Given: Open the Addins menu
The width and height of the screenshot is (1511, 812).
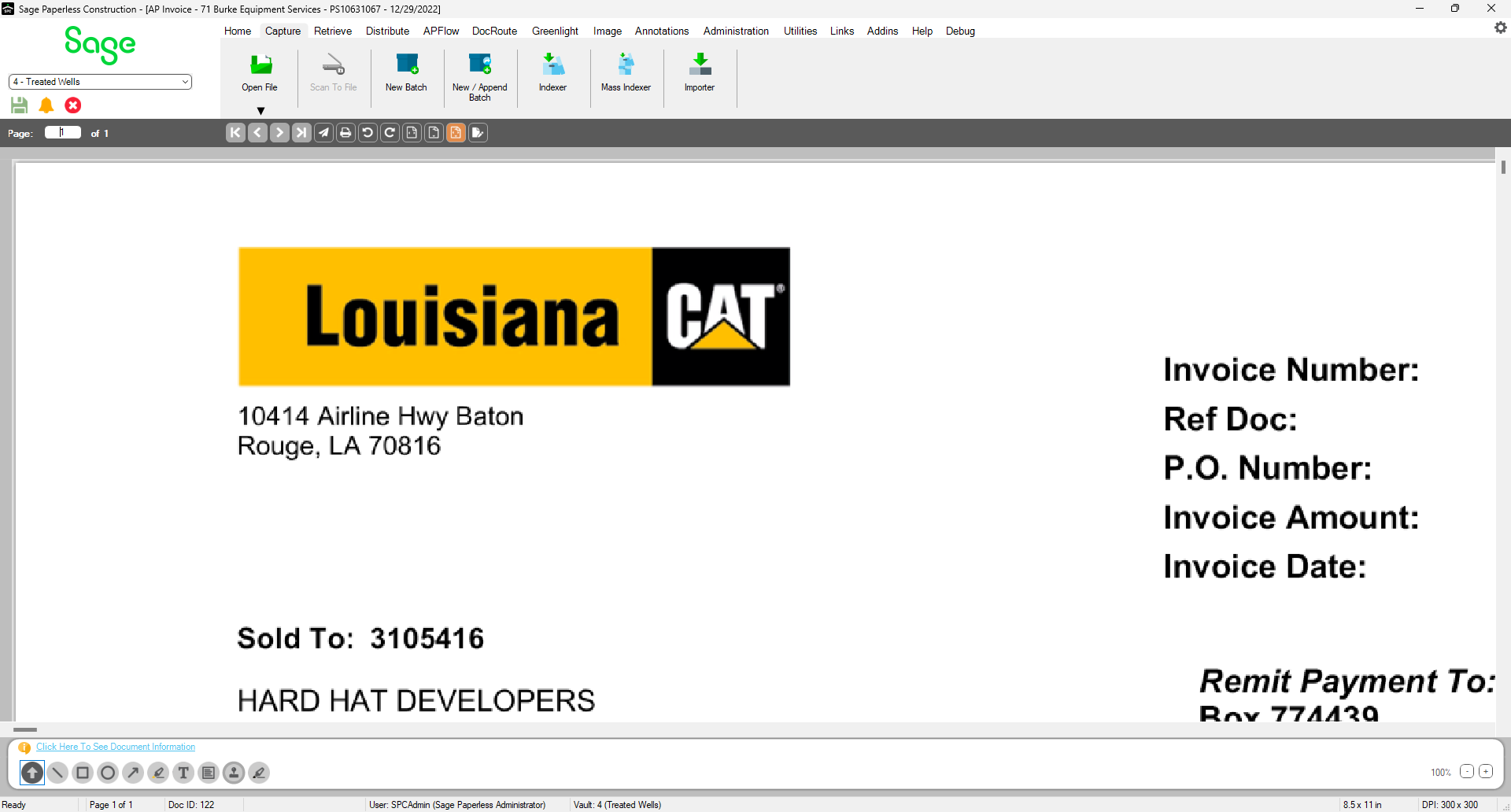Looking at the screenshot, I should (882, 31).
